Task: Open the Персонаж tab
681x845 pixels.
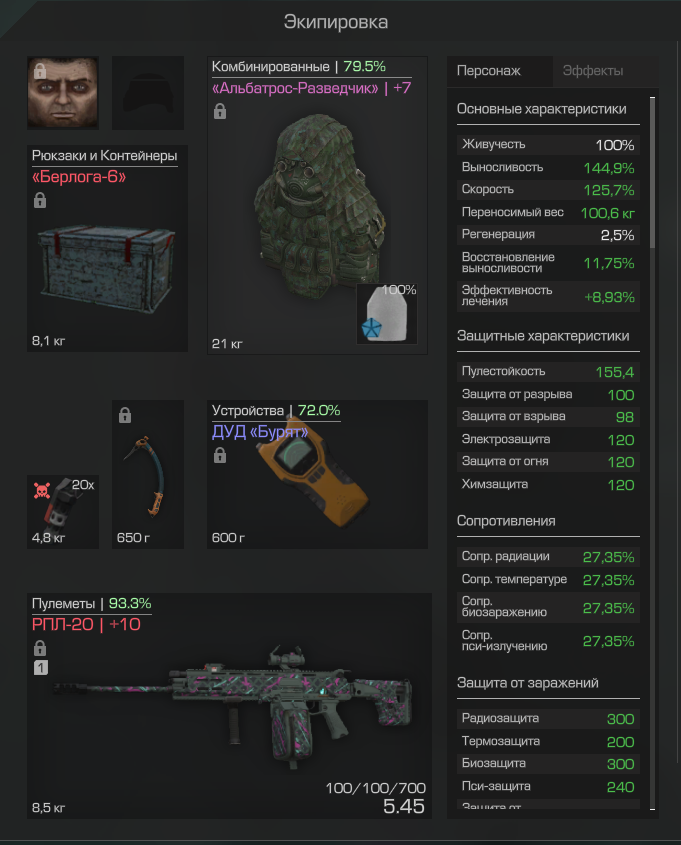Action: pos(489,71)
